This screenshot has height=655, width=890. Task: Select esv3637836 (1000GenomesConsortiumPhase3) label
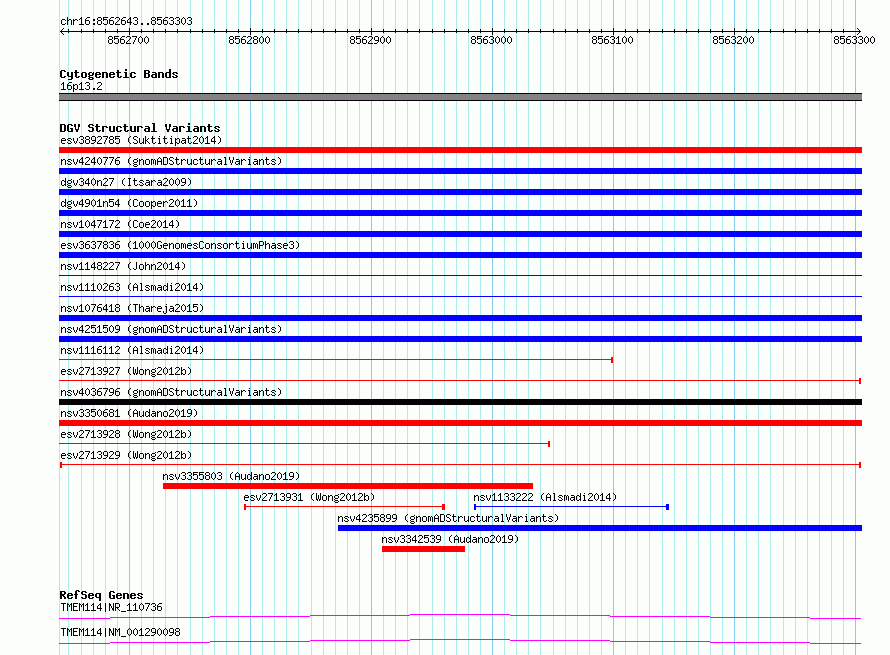[x=180, y=245]
